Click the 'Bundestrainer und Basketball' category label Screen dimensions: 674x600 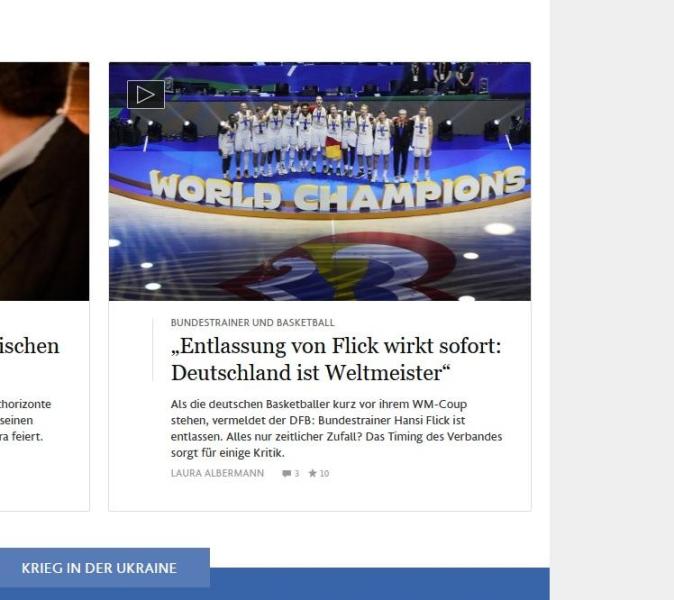click(x=252, y=323)
